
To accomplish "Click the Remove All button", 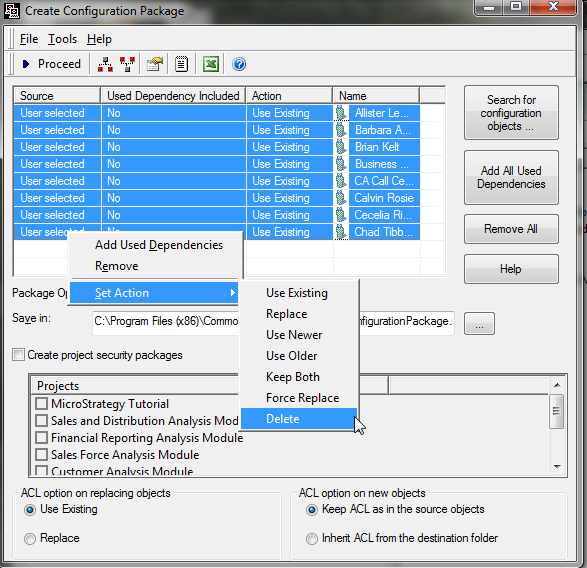I will [511, 229].
